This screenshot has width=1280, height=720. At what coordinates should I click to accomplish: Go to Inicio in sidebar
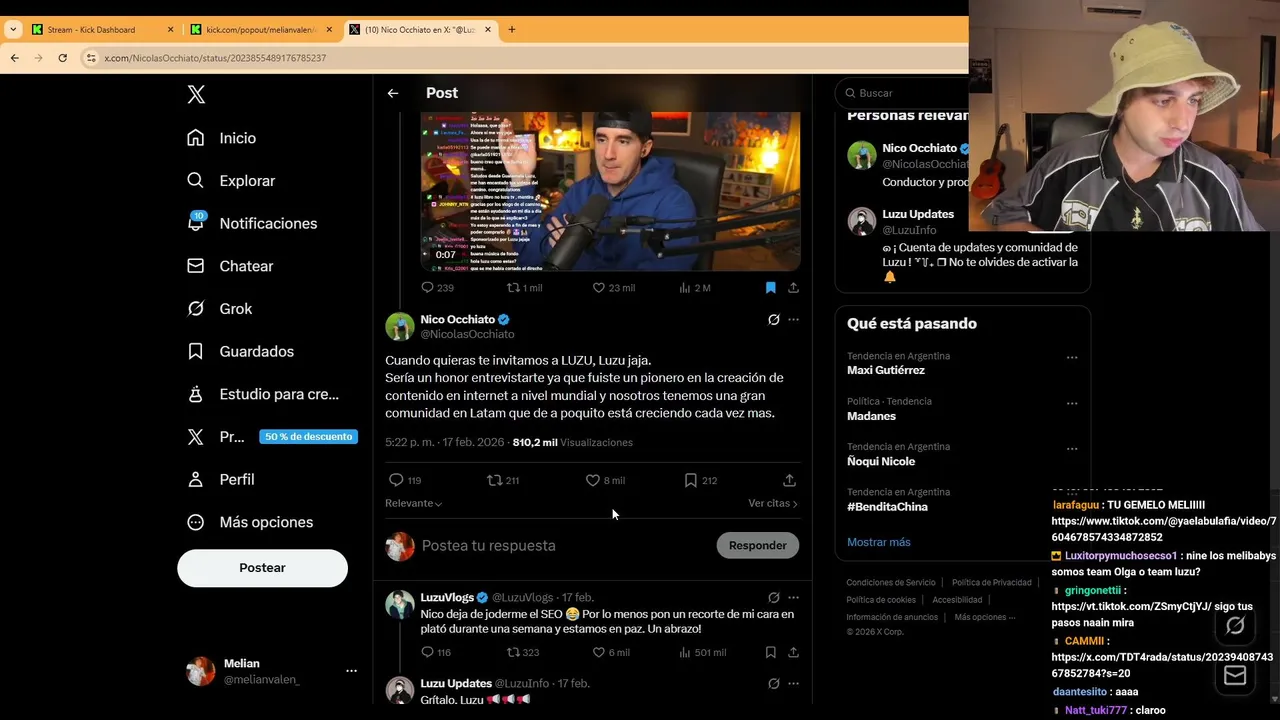tap(222, 138)
